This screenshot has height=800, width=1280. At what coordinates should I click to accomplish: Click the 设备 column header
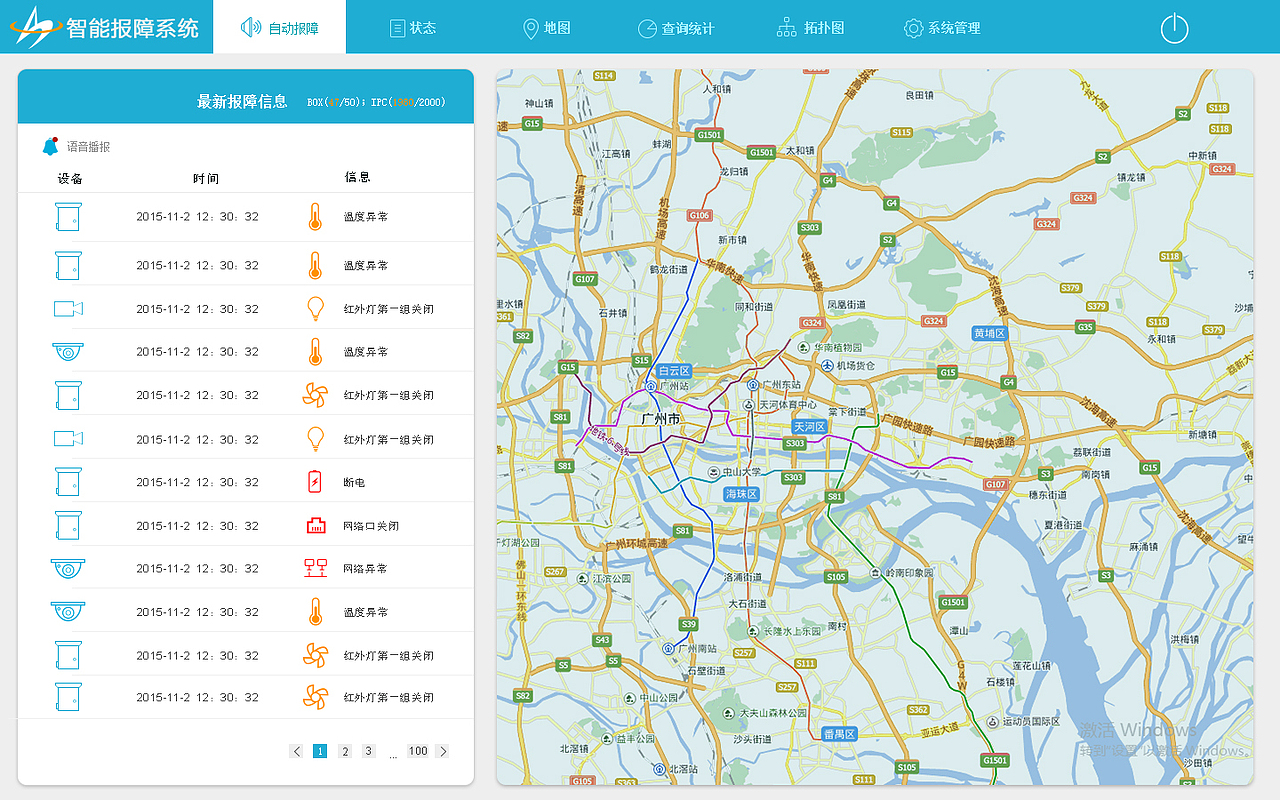coord(70,178)
